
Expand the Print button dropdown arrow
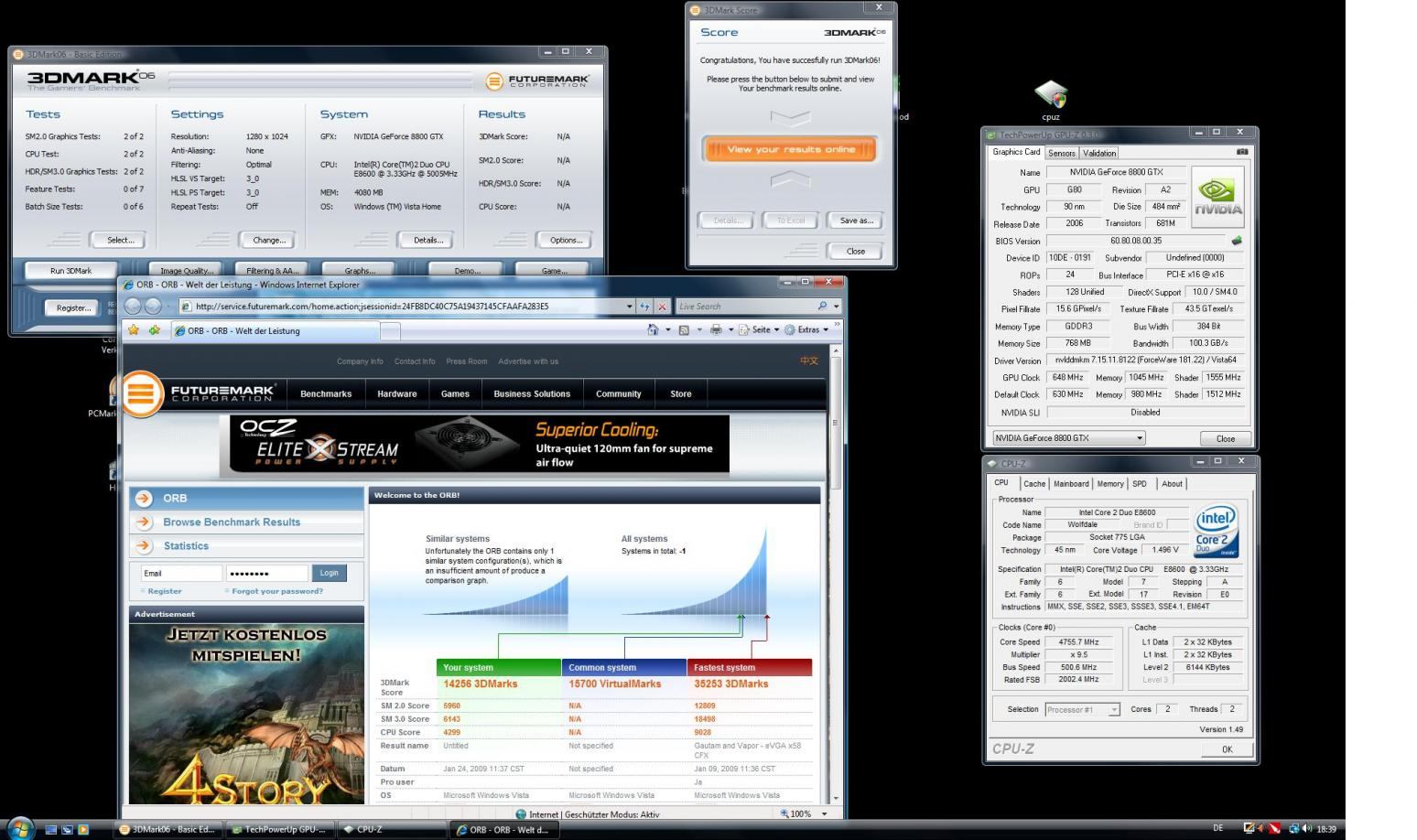coord(730,329)
